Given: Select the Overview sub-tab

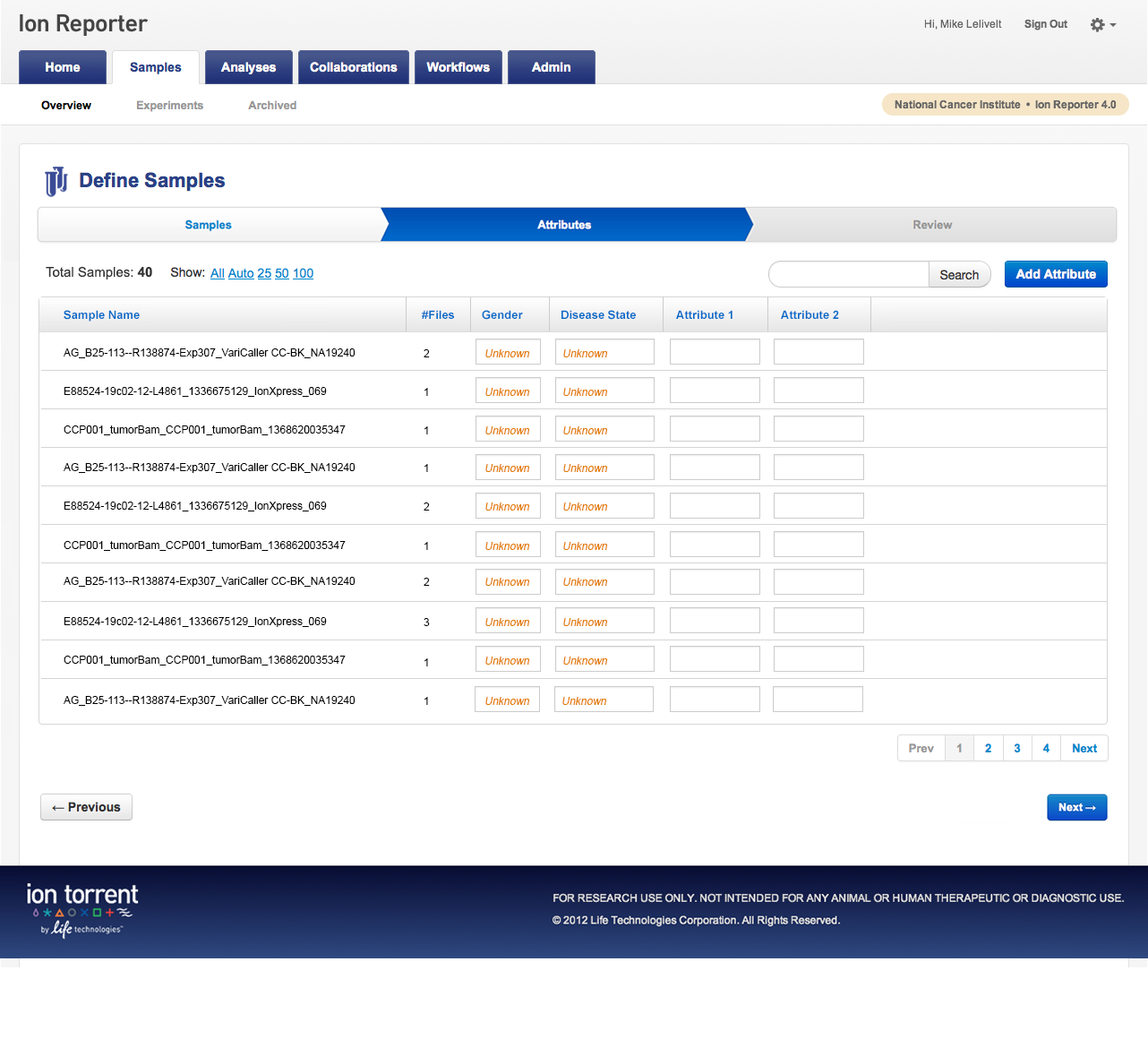Looking at the screenshot, I should point(66,106).
